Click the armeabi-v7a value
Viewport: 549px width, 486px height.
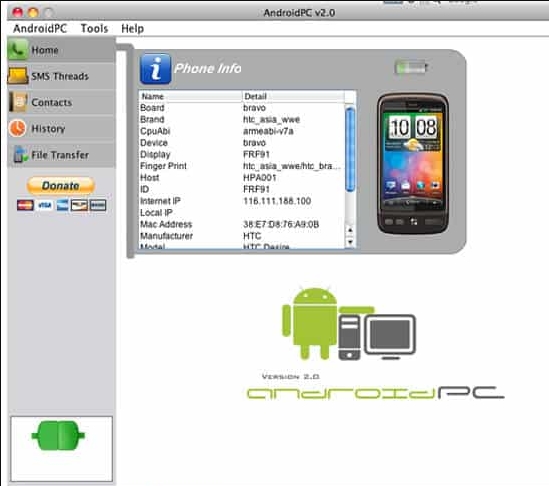click(268, 131)
